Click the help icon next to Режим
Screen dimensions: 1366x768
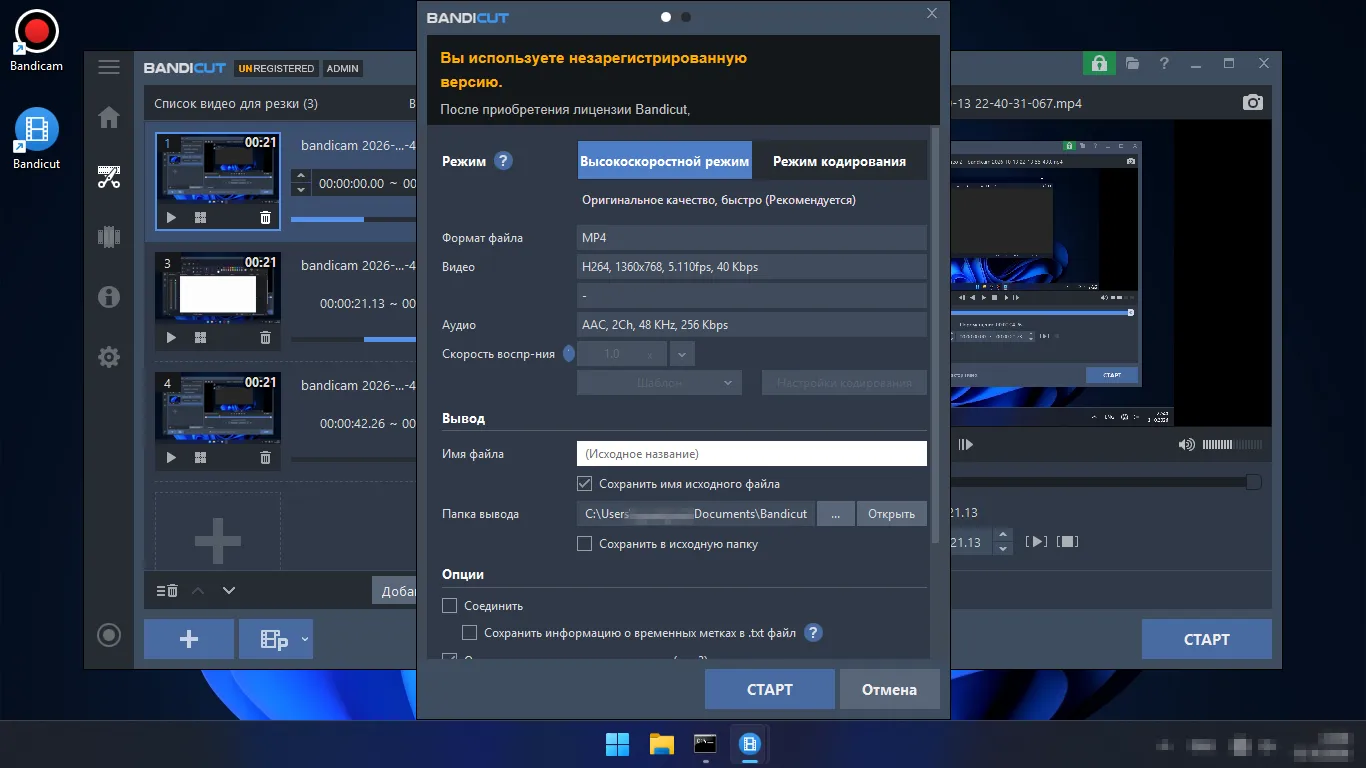click(x=503, y=161)
